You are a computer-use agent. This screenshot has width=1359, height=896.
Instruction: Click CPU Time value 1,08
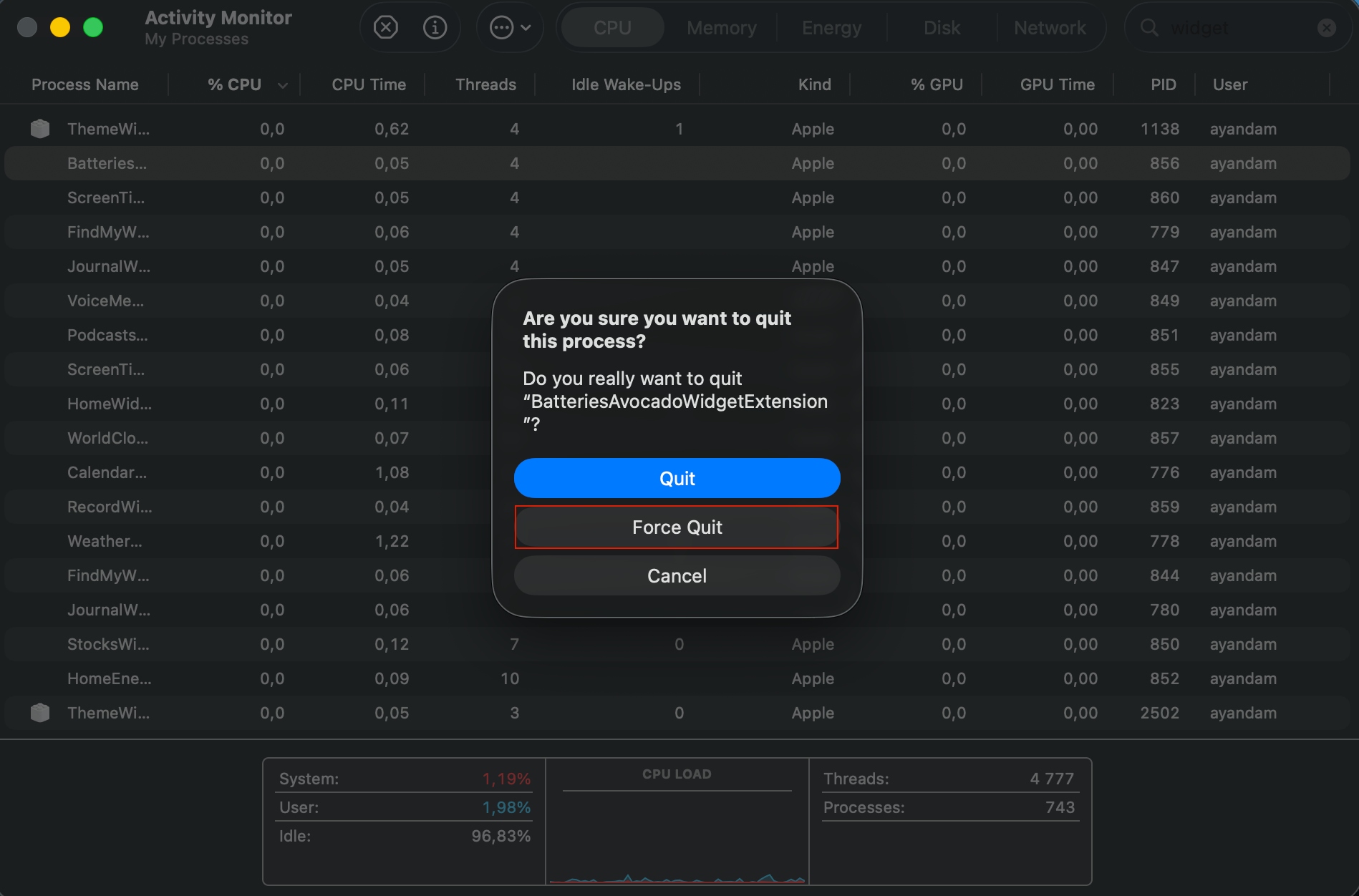pos(392,472)
